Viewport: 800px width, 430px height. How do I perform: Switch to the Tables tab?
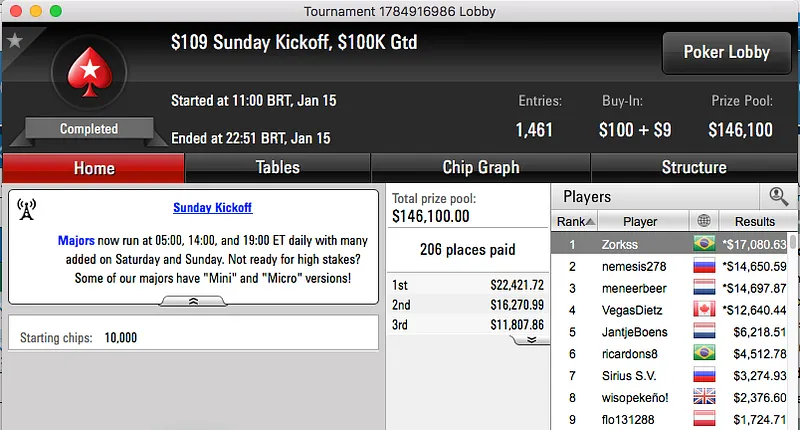278,167
